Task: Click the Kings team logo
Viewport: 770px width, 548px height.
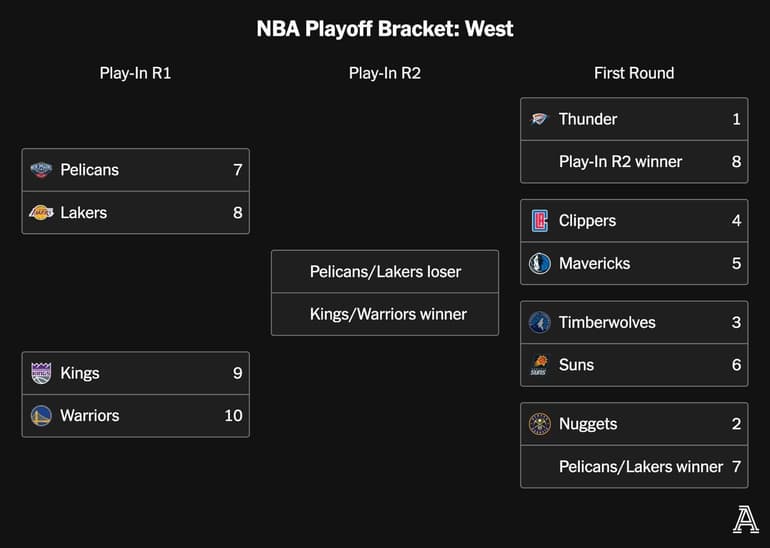Action: pos(41,373)
